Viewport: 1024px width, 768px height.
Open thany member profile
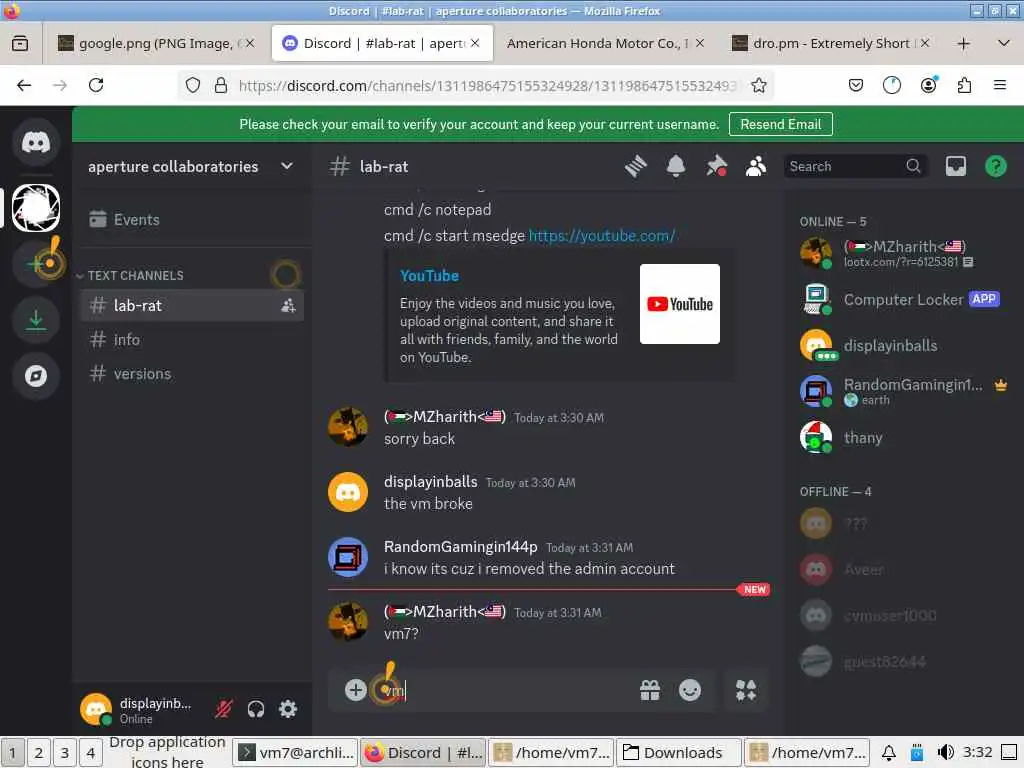click(904, 438)
